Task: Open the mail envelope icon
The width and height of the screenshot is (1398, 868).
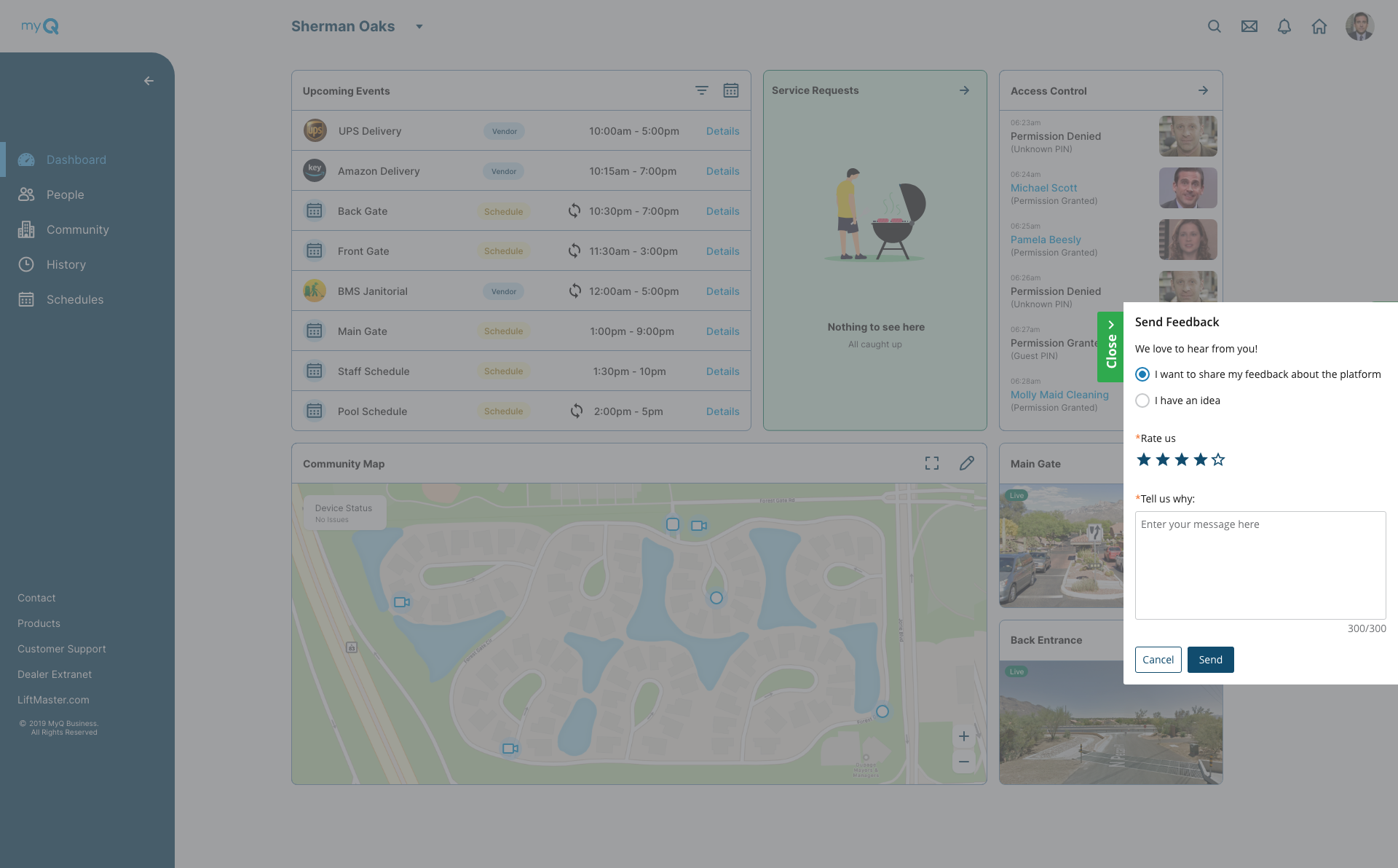Action: pos(1249,26)
